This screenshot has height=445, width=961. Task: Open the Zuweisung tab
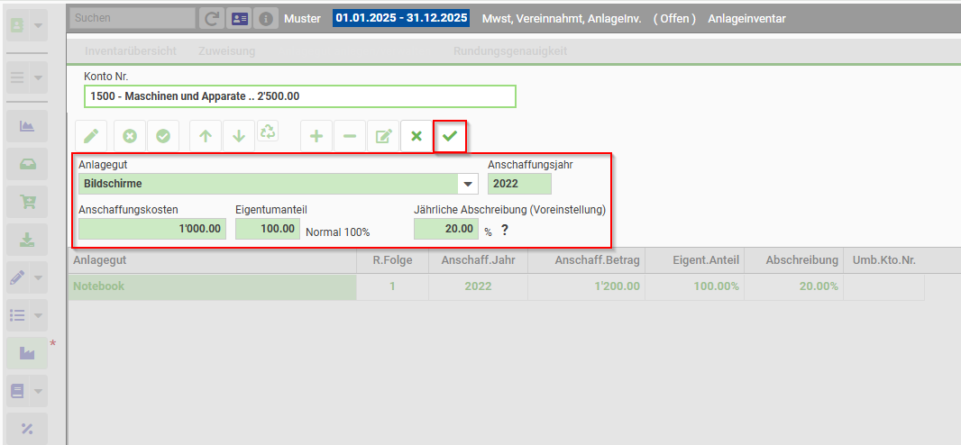click(x=227, y=51)
